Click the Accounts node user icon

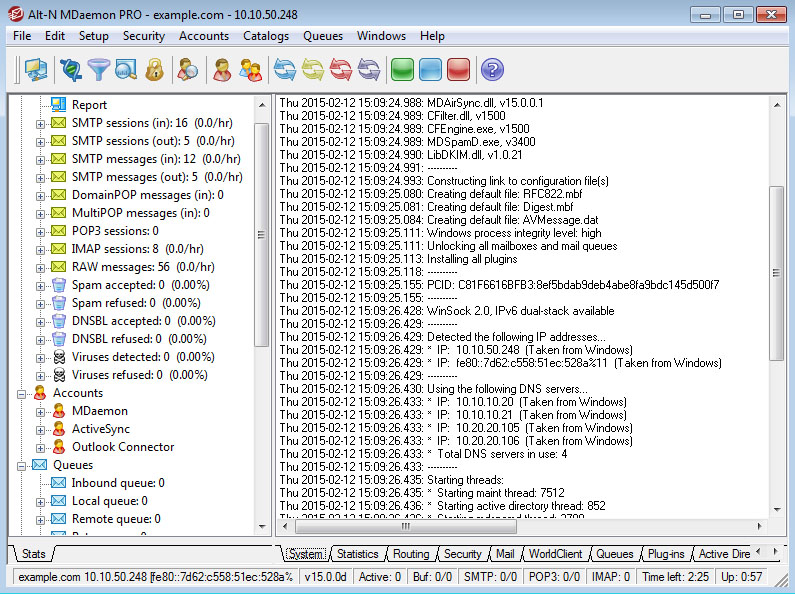pyautogui.click(x=40, y=393)
